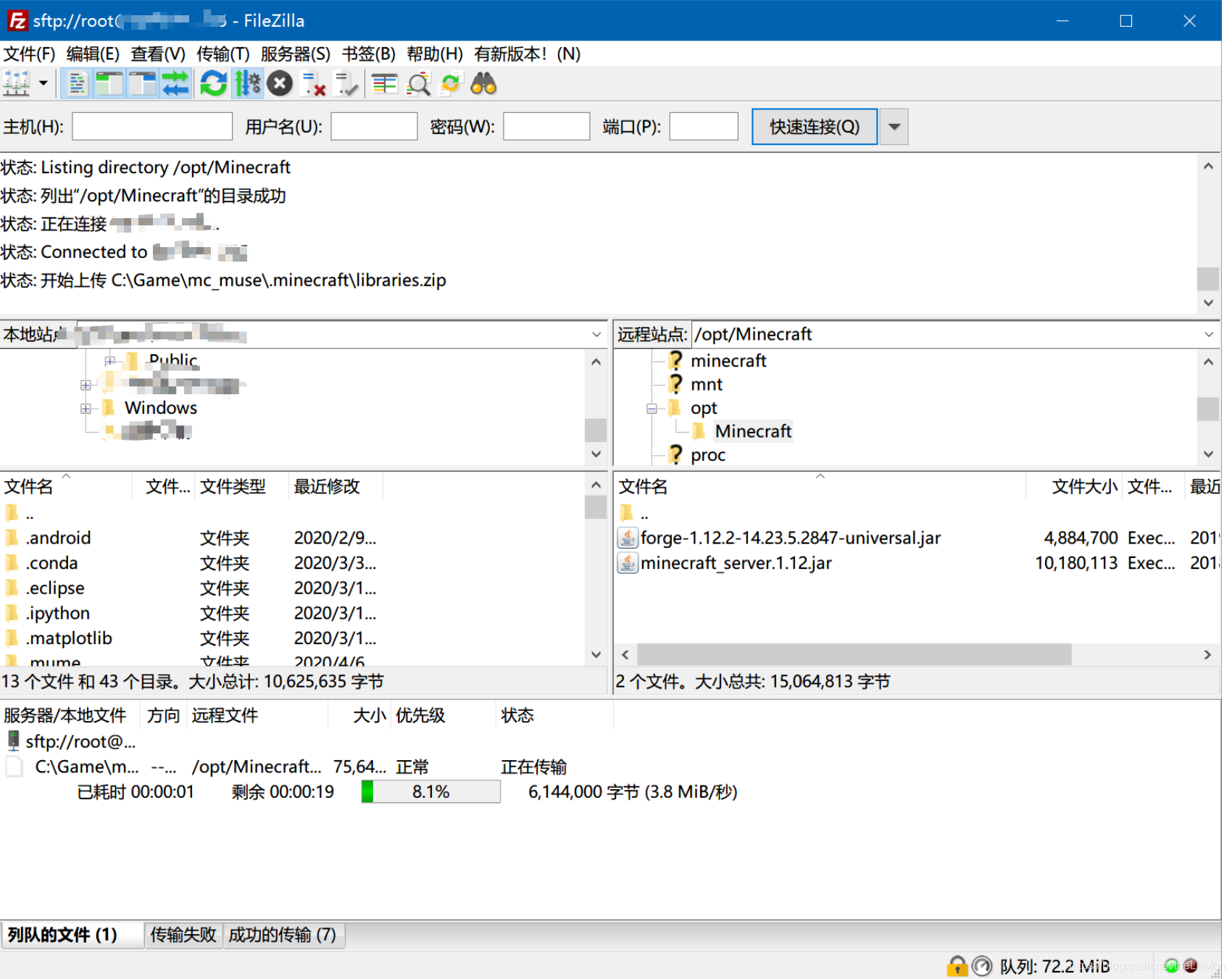Screen dimensions: 1232x979
Task: Open the 查看(V) menu
Action: click(x=158, y=54)
